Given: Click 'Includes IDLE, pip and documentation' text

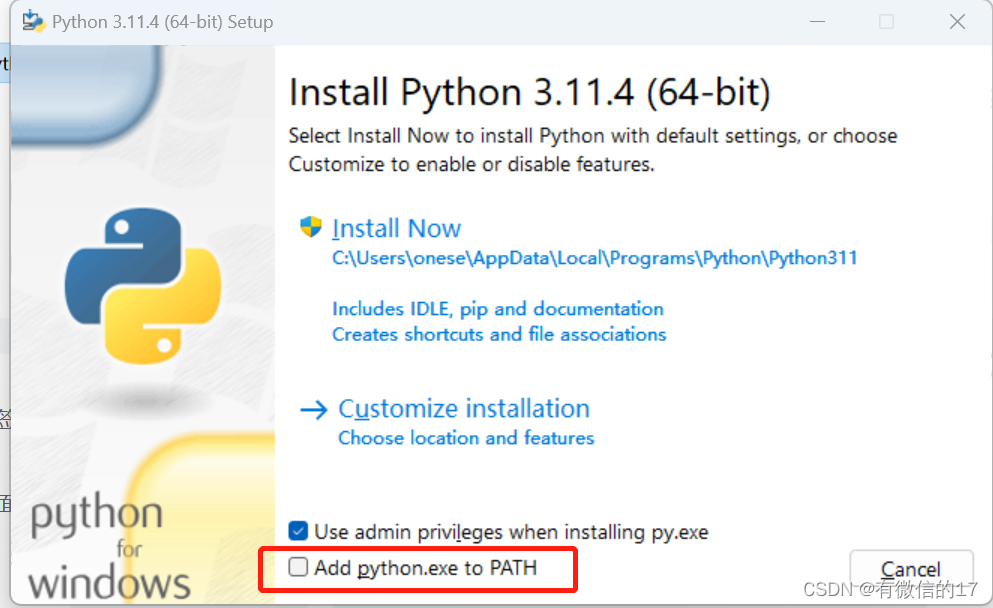Looking at the screenshot, I should pos(497,309).
